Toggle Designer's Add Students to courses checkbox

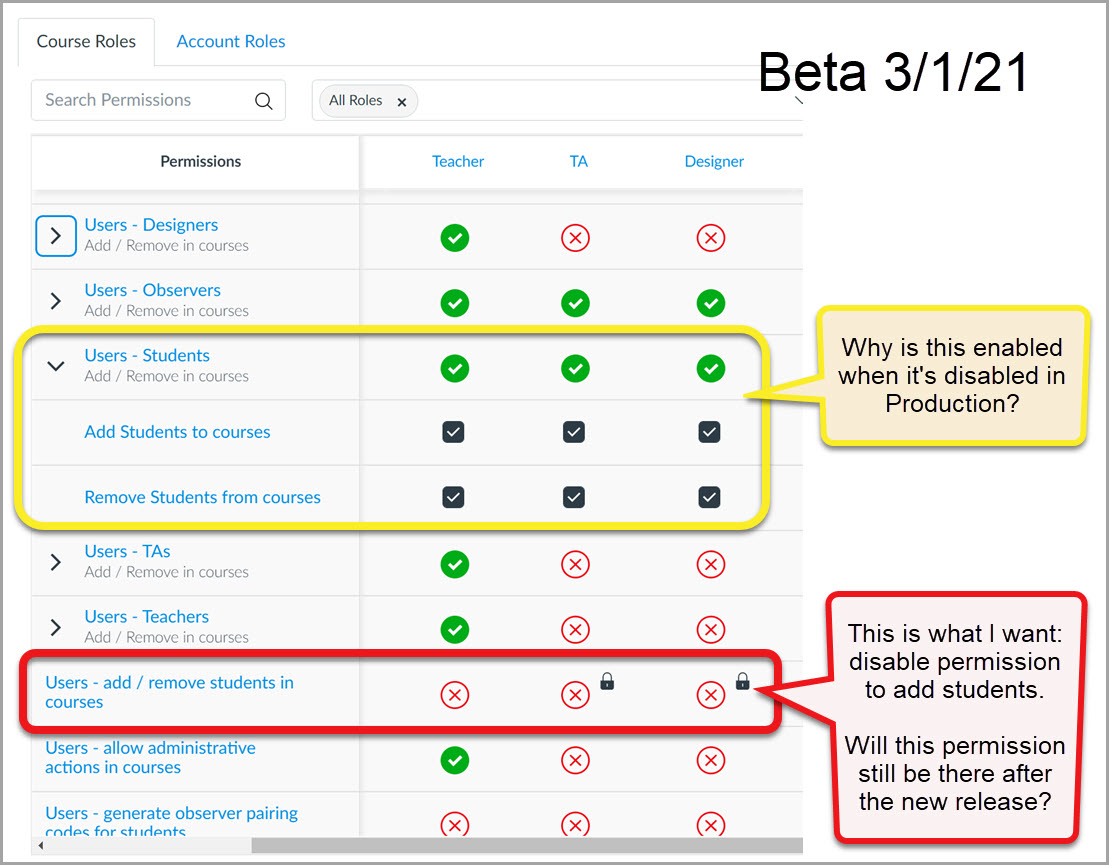point(709,432)
